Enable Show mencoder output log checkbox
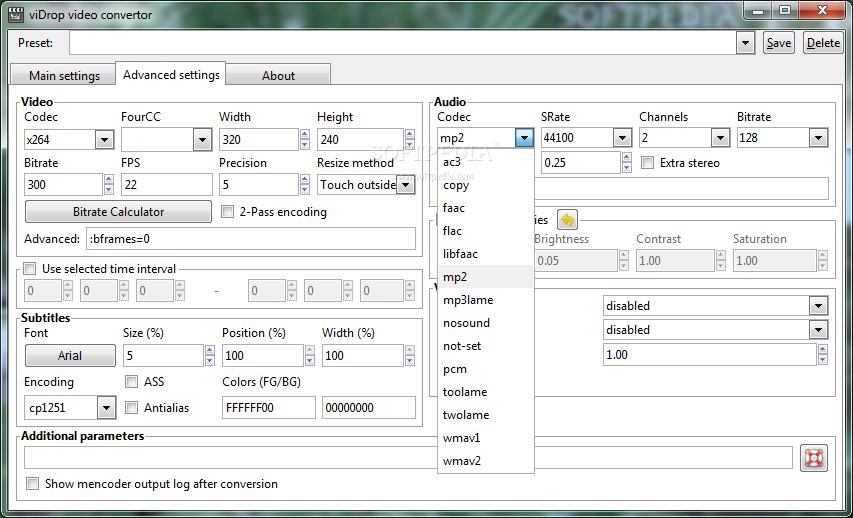Viewport: 853px width, 518px height. 33,484
